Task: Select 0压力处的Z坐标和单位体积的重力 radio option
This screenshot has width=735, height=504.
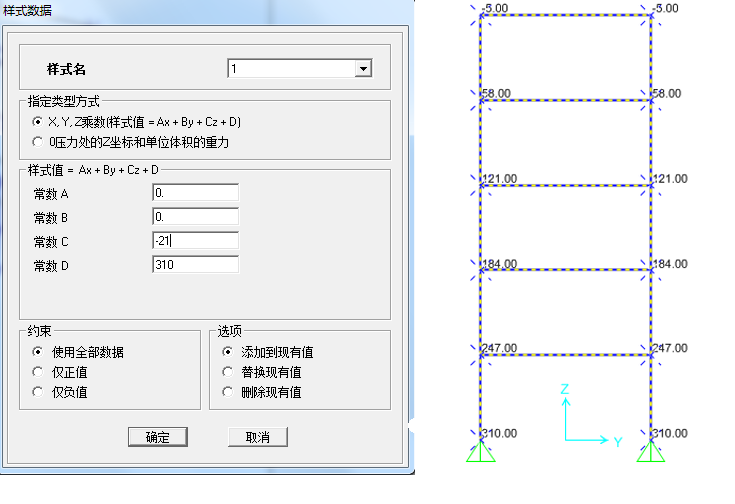Action: (38, 142)
